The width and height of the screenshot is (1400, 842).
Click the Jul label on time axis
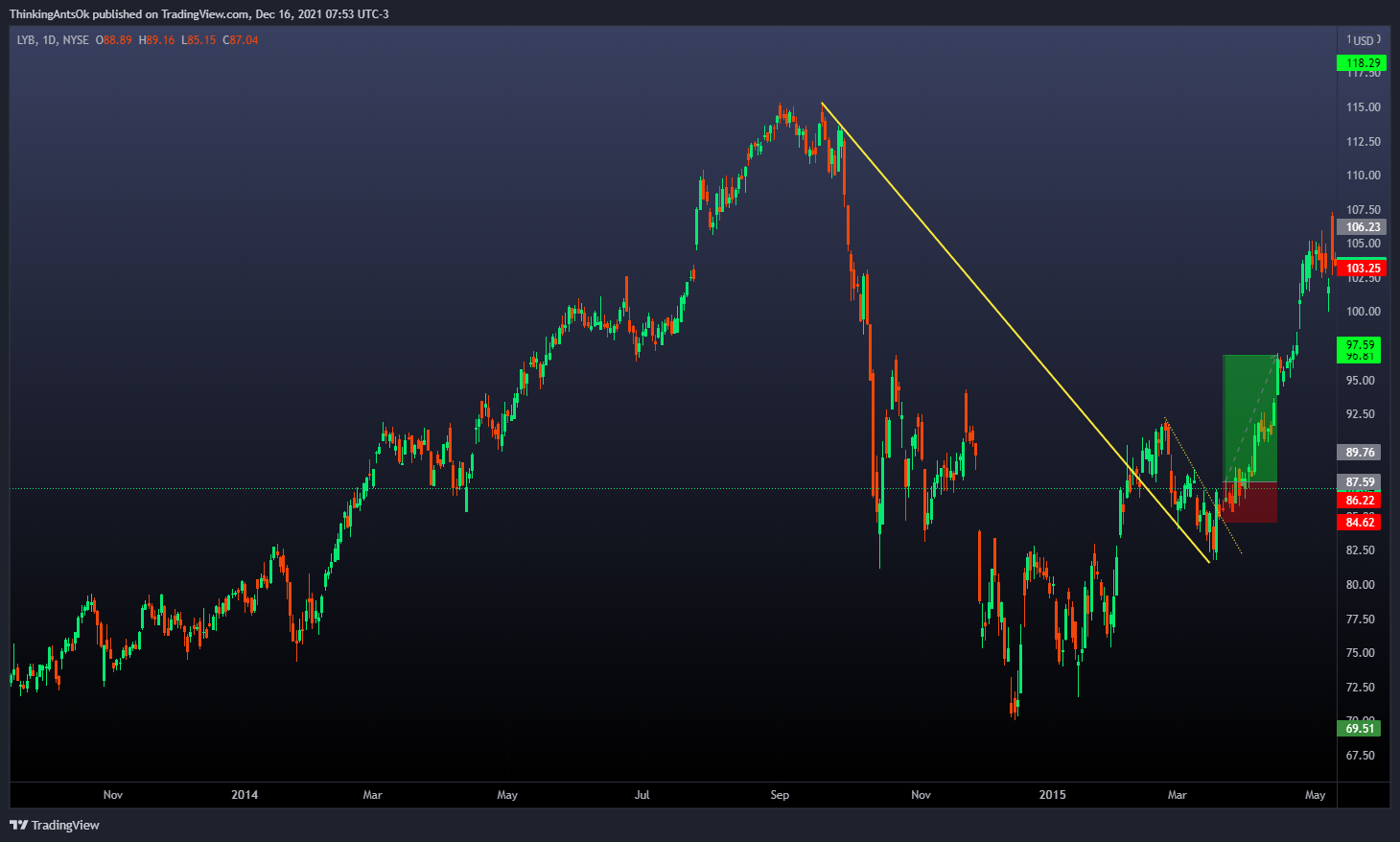click(x=642, y=795)
